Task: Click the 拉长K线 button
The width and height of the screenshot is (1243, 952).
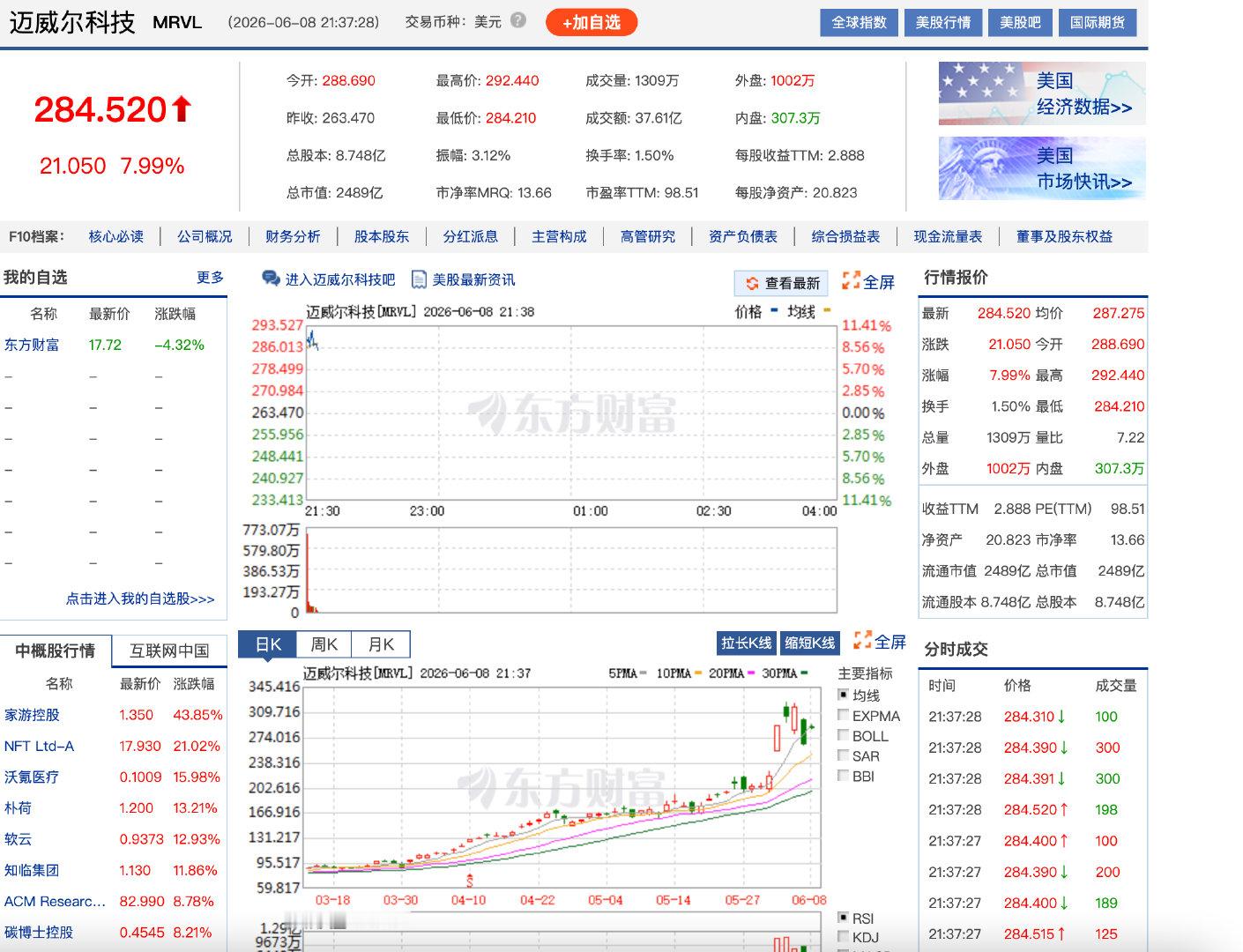Action: (747, 643)
